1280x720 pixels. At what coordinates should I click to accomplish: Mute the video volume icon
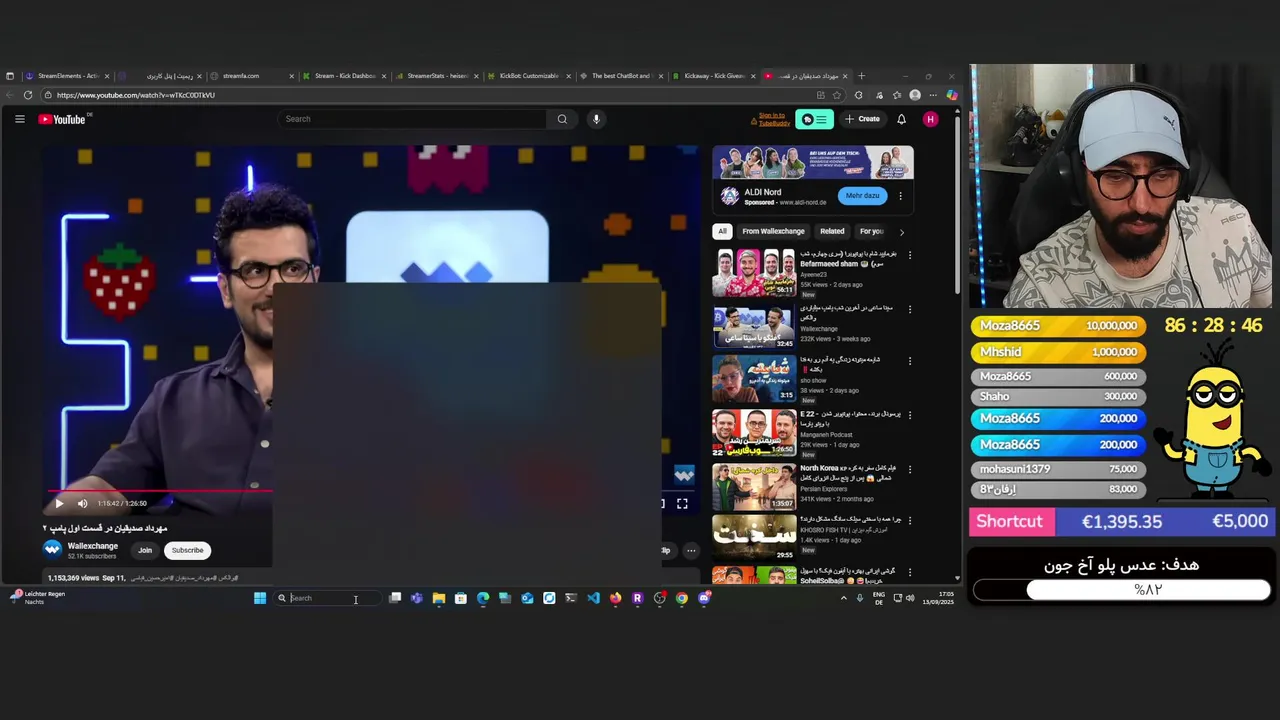pyautogui.click(x=83, y=503)
